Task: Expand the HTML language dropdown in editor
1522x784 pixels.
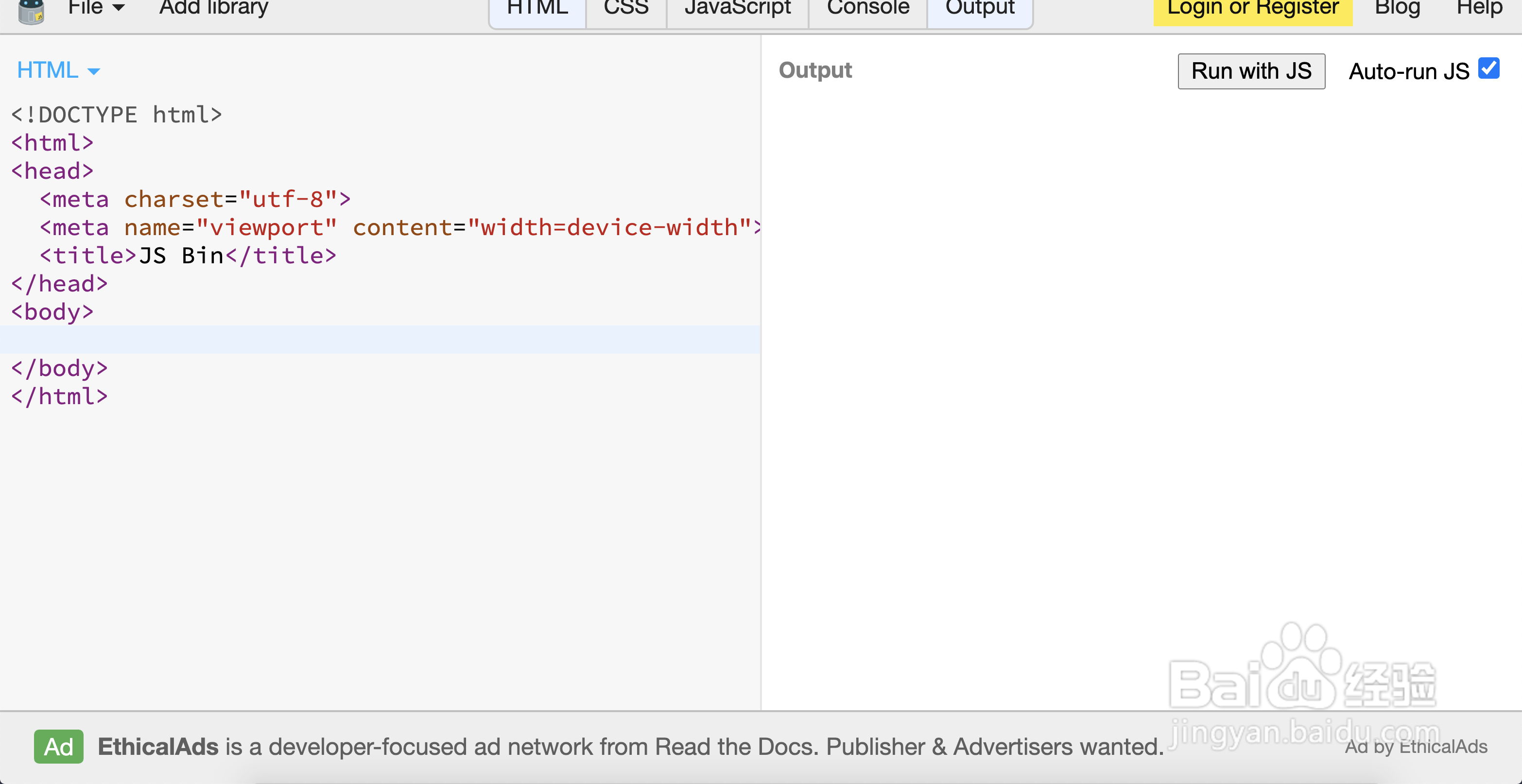Action: click(58, 71)
